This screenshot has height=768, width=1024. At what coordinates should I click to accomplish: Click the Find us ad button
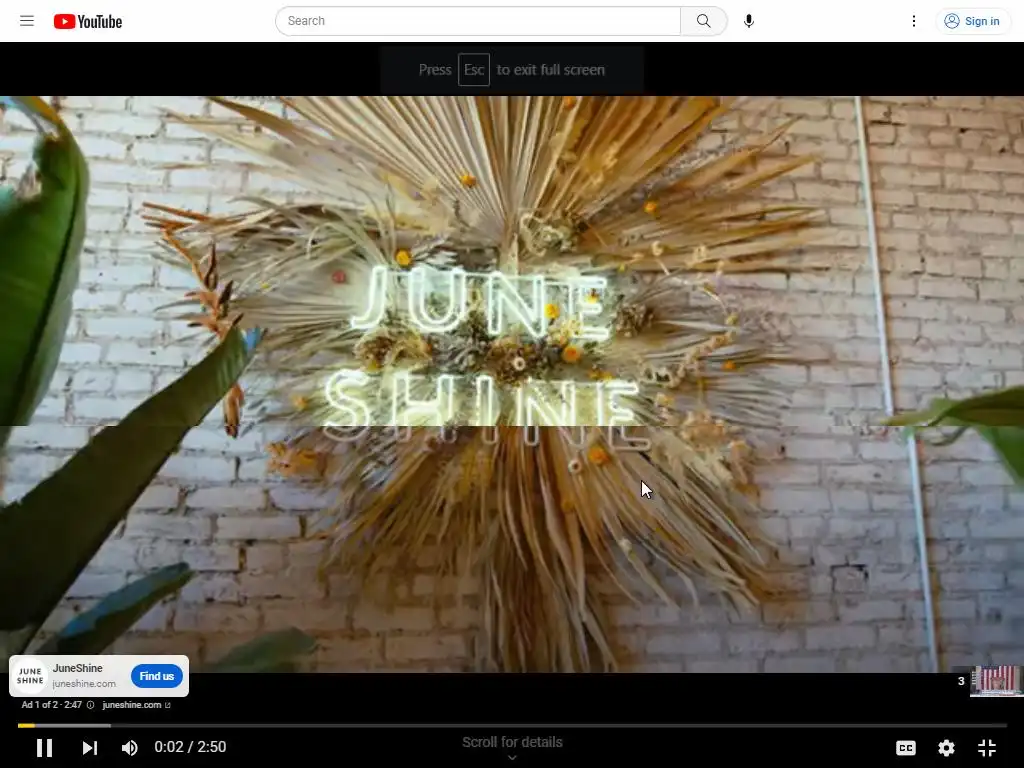[157, 676]
